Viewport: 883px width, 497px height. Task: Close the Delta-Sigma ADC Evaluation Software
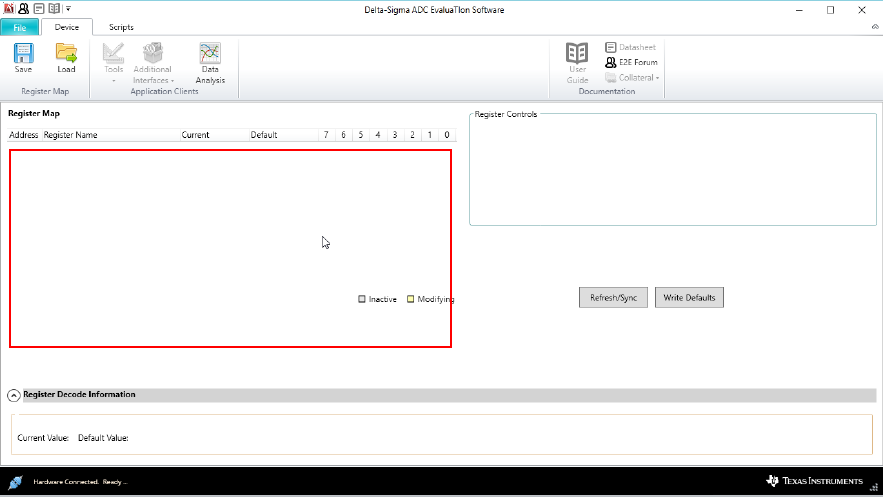click(862, 10)
